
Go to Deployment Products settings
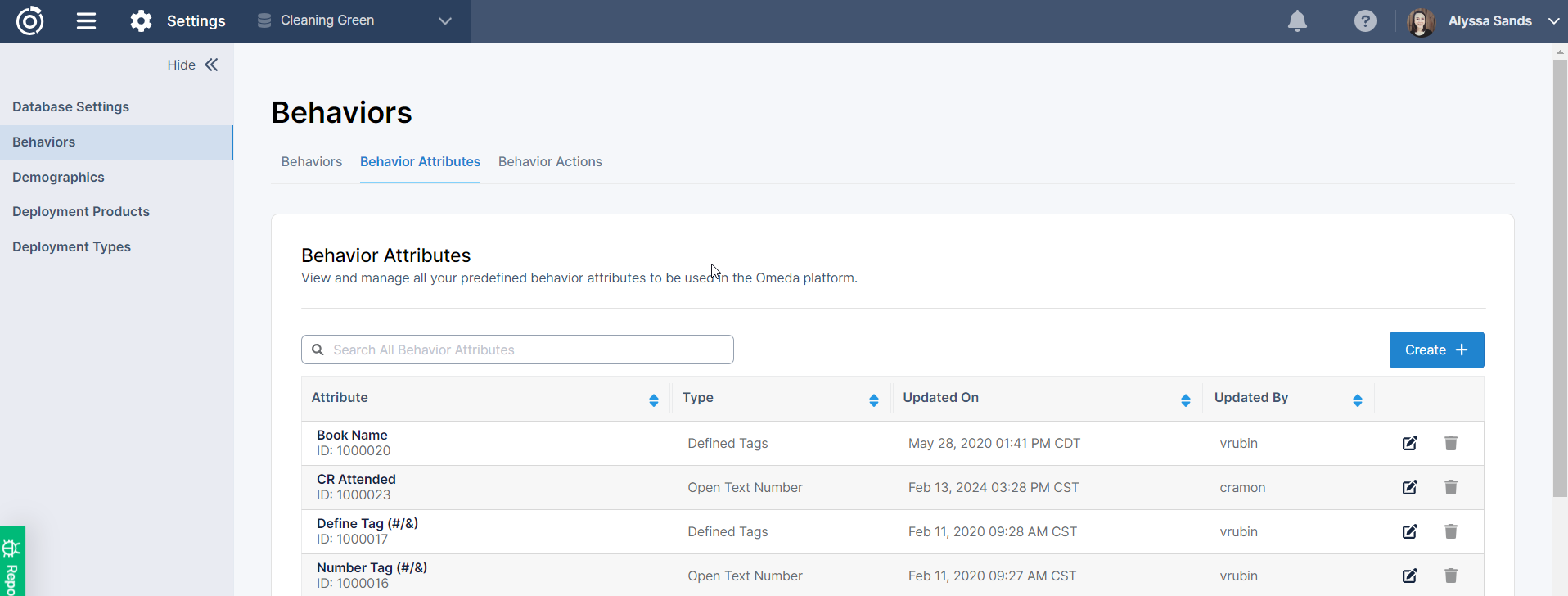(x=81, y=211)
